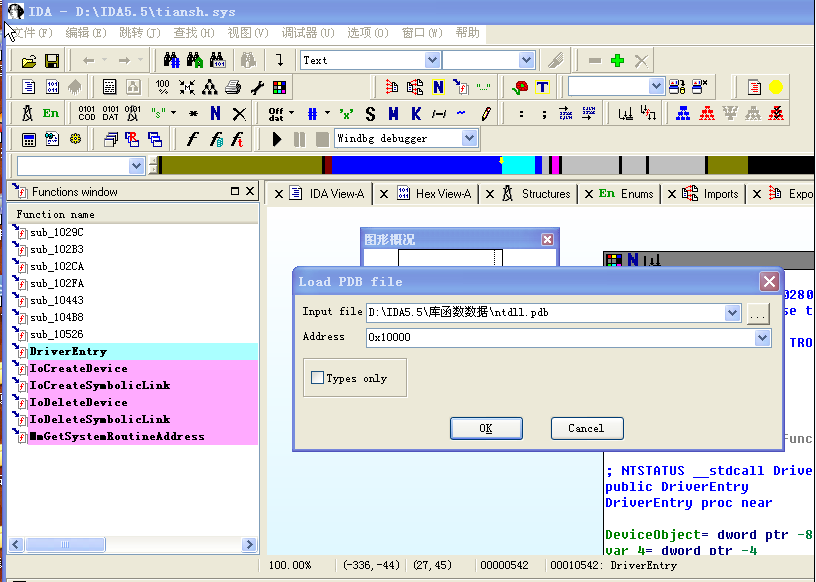This screenshot has width=816, height=582.
Task: Open the 查找 (H) menu
Action: pyautogui.click(x=194, y=33)
